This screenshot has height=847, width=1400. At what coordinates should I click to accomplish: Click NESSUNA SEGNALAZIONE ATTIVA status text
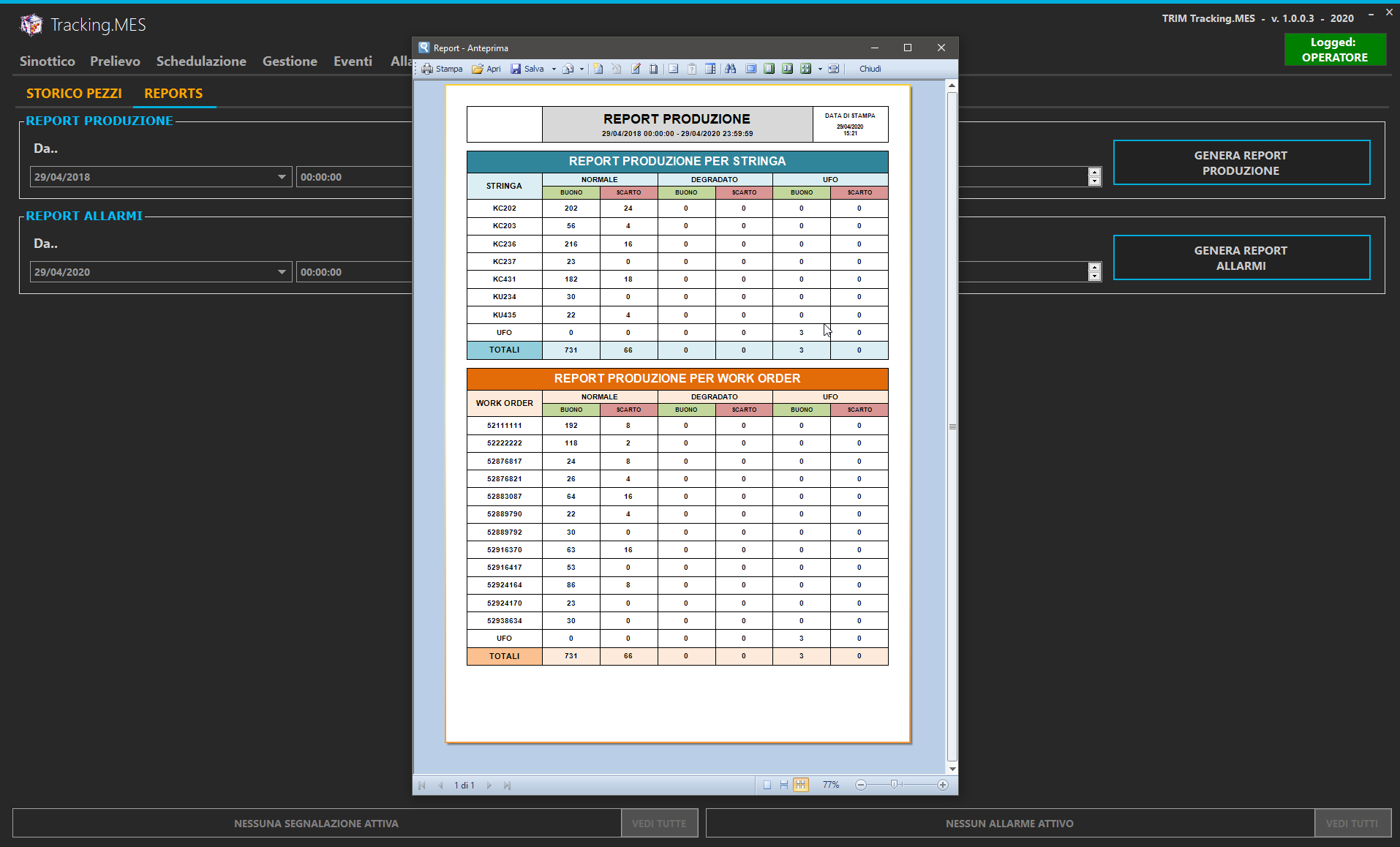click(x=316, y=824)
